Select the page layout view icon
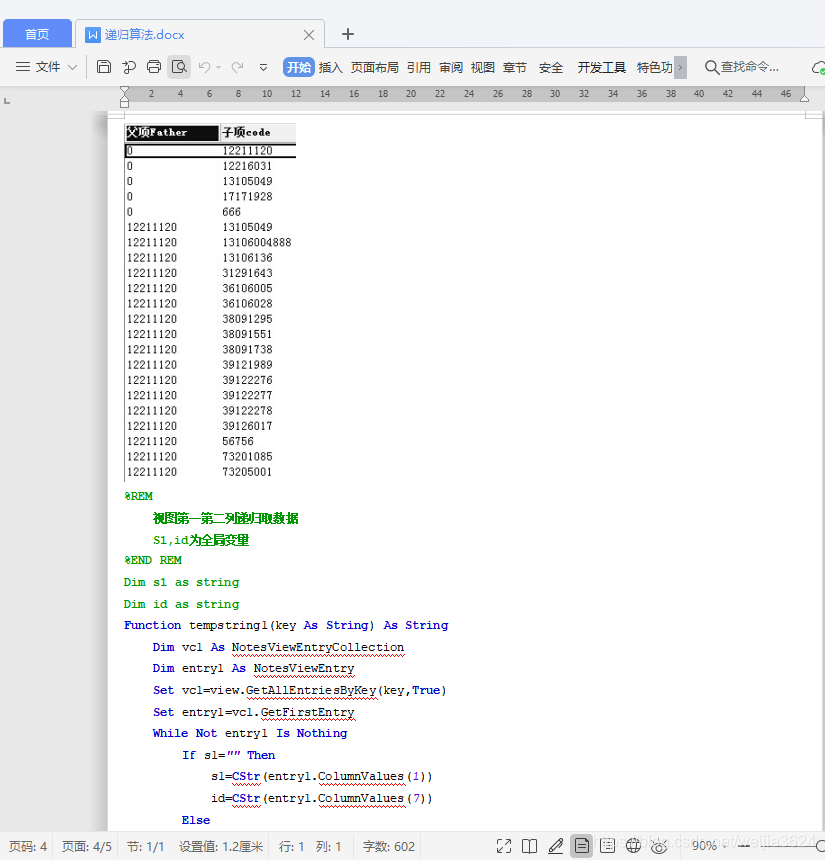The height and width of the screenshot is (860, 825). pyautogui.click(x=581, y=846)
